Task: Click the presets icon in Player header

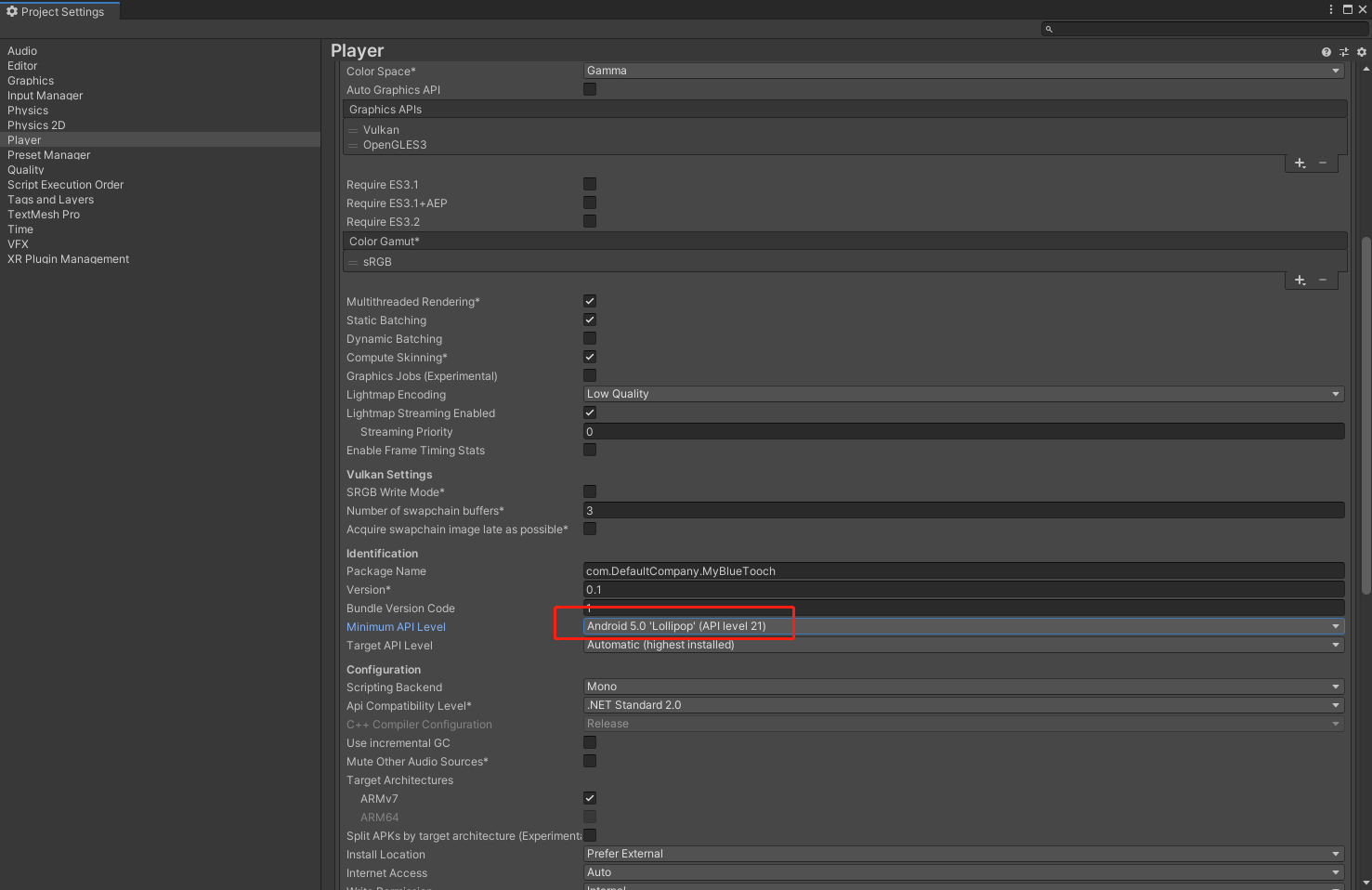Action: tap(1343, 52)
